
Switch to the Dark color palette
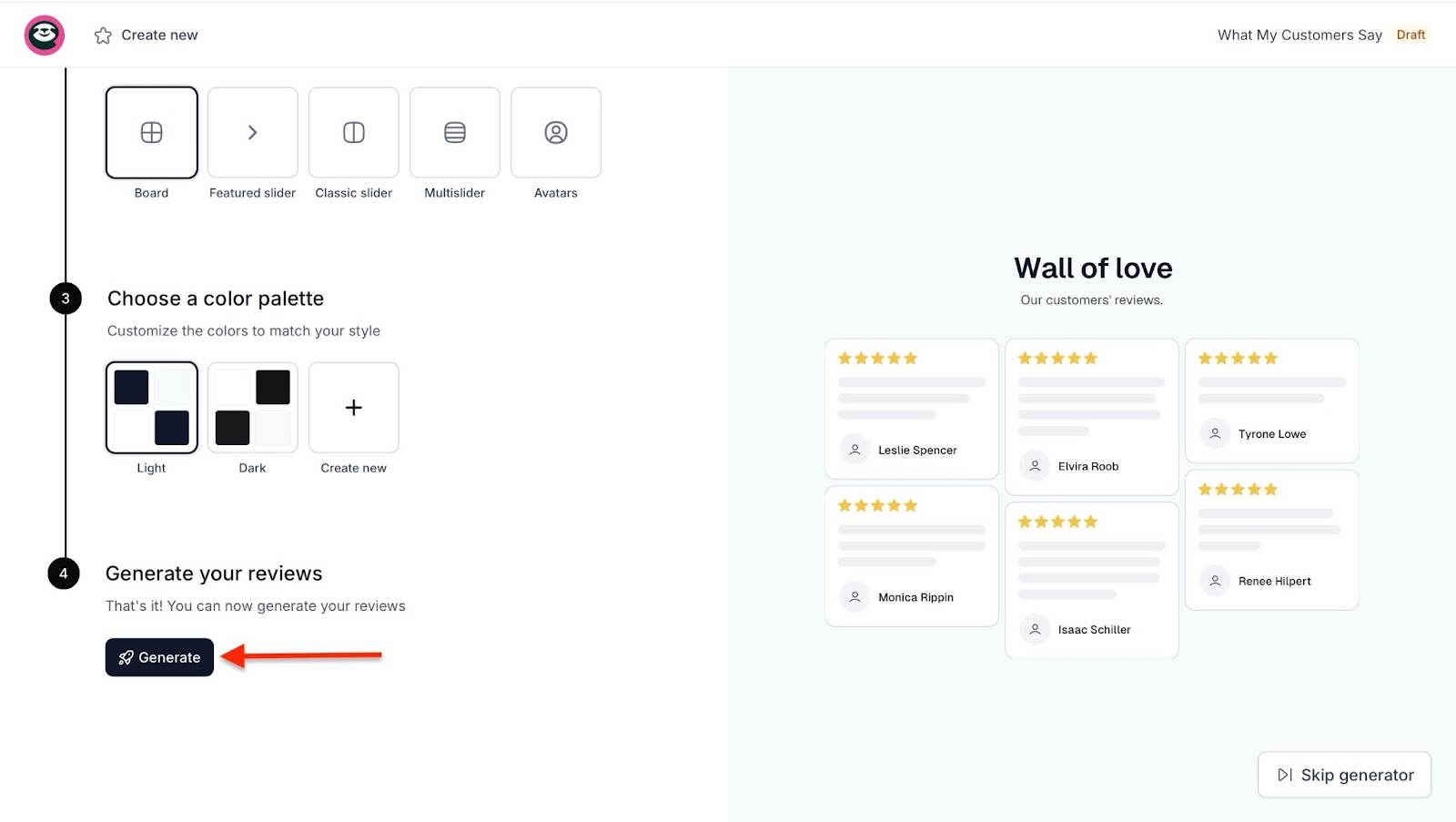[253, 408]
